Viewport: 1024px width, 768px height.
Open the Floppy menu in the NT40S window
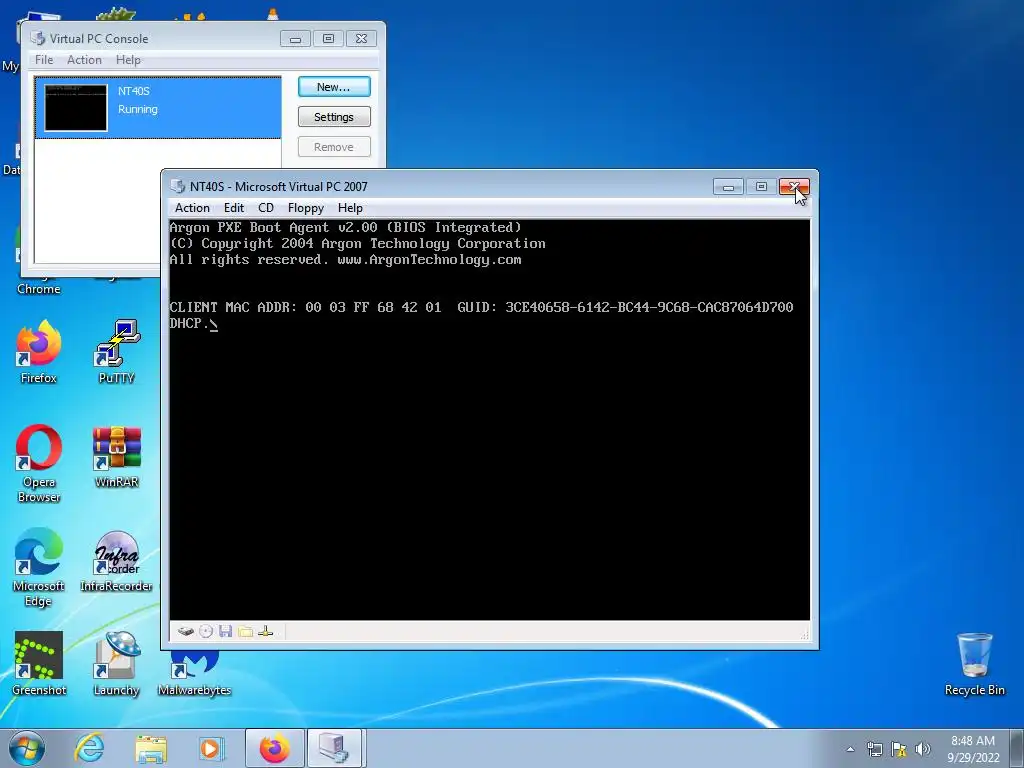click(x=306, y=208)
